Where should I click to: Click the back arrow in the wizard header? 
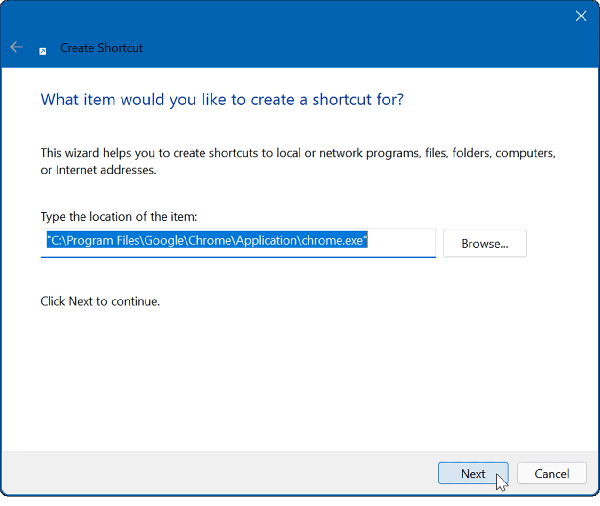point(16,47)
